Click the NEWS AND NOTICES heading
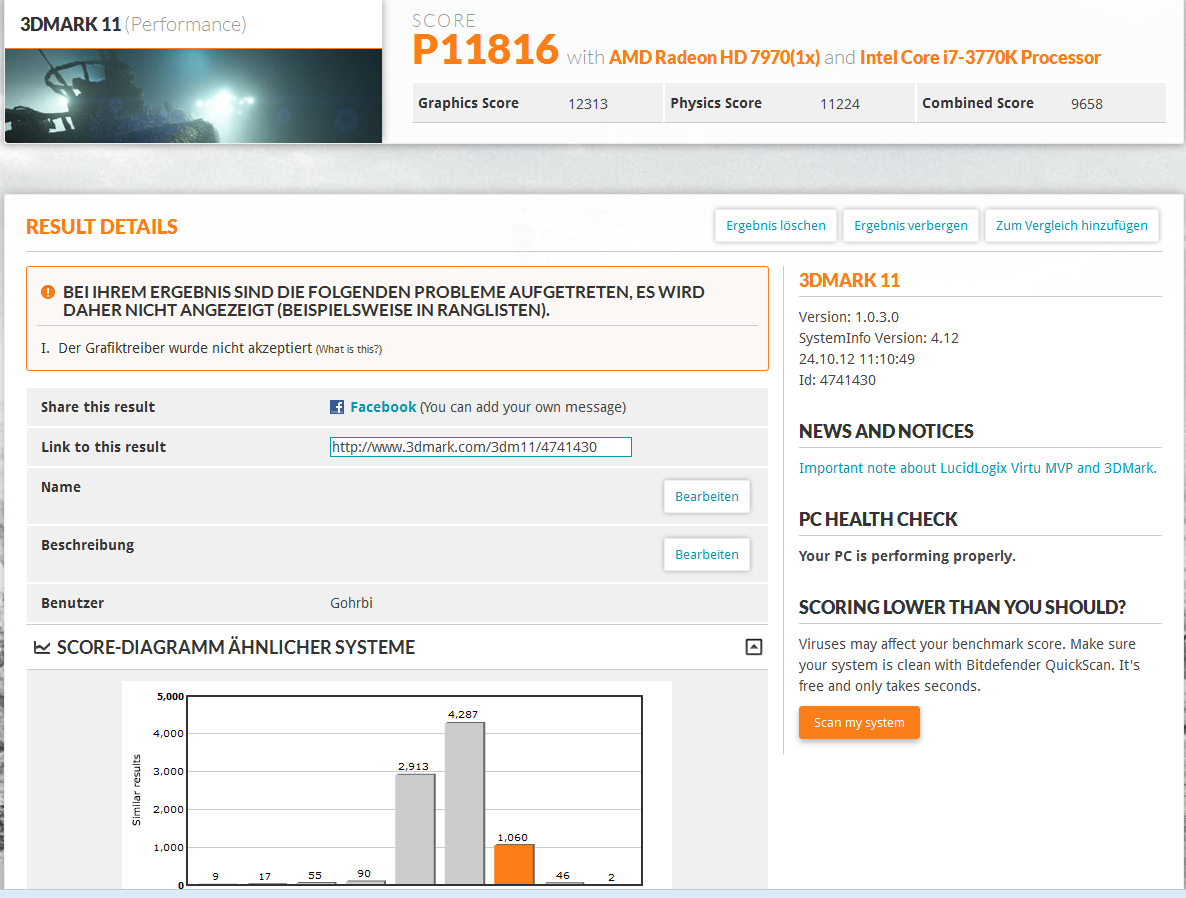The image size is (1186, 898). pos(886,431)
